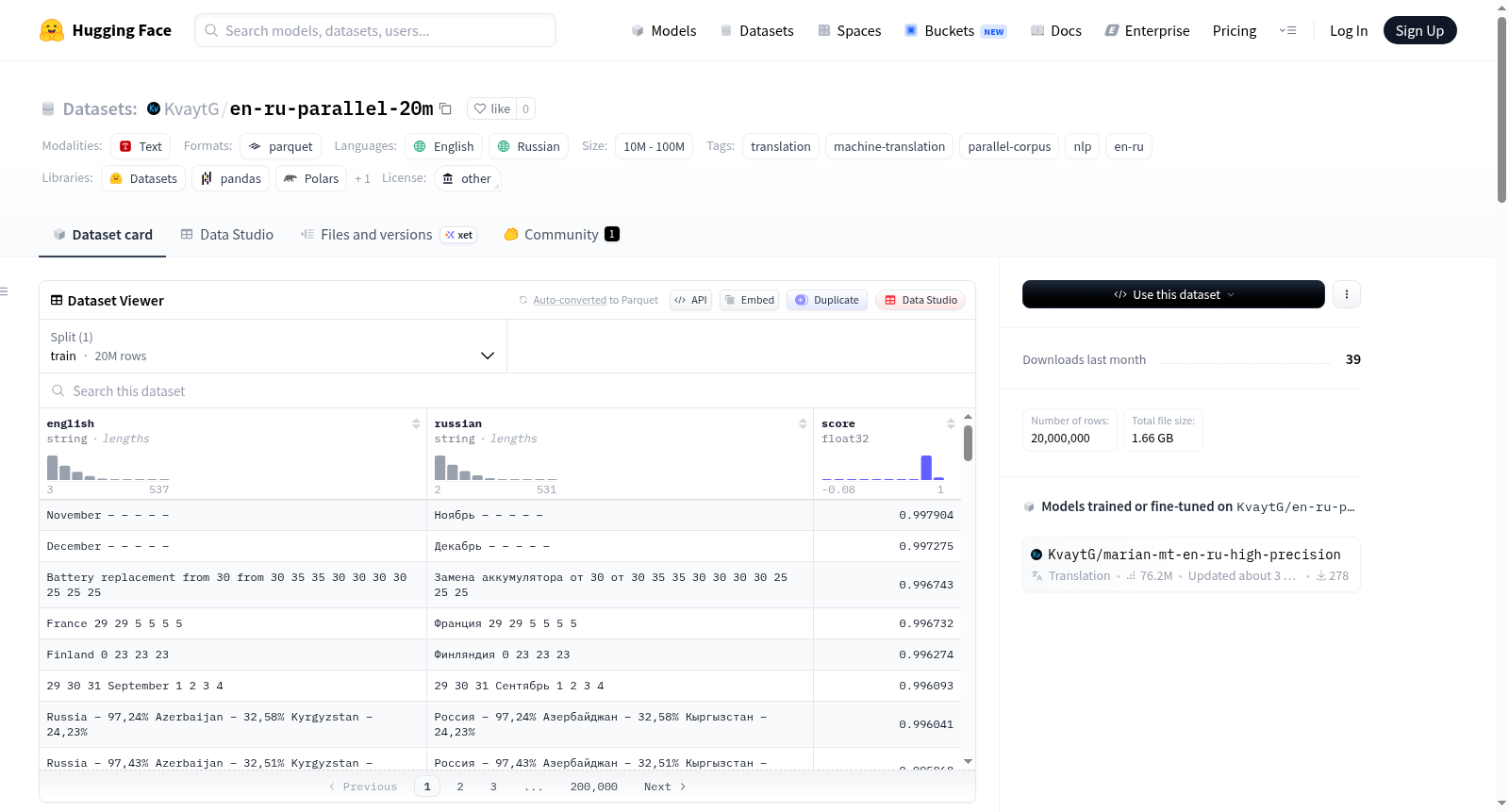Open KvaytG author link
Image resolution: width=1509 pixels, height=812 pixels.
click(x=191, y=108)
